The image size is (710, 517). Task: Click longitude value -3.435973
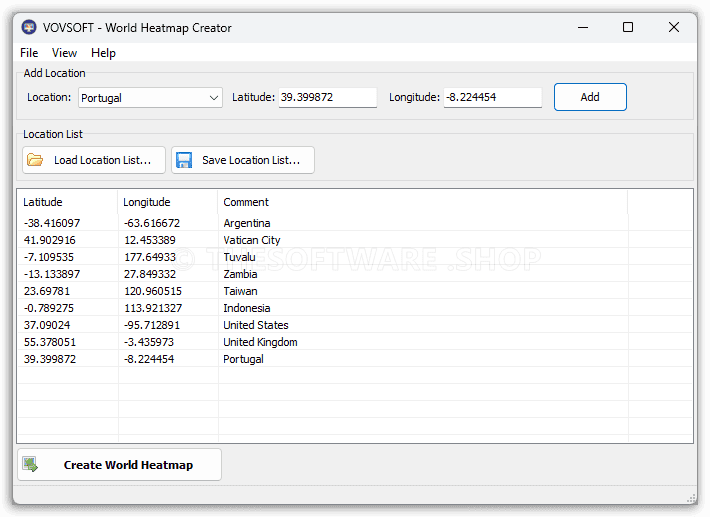149,342
